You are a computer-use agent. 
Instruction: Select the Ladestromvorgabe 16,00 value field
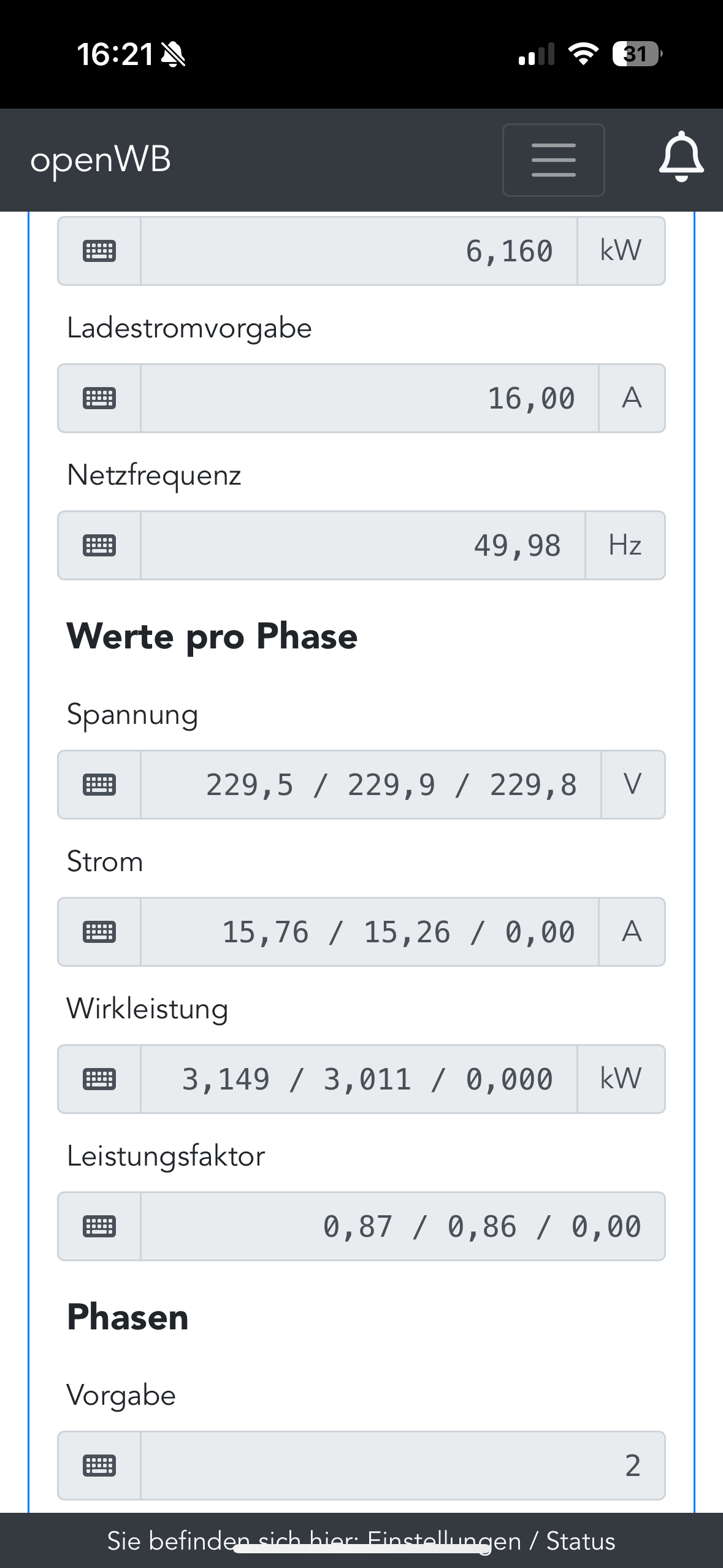coord(369,398)
